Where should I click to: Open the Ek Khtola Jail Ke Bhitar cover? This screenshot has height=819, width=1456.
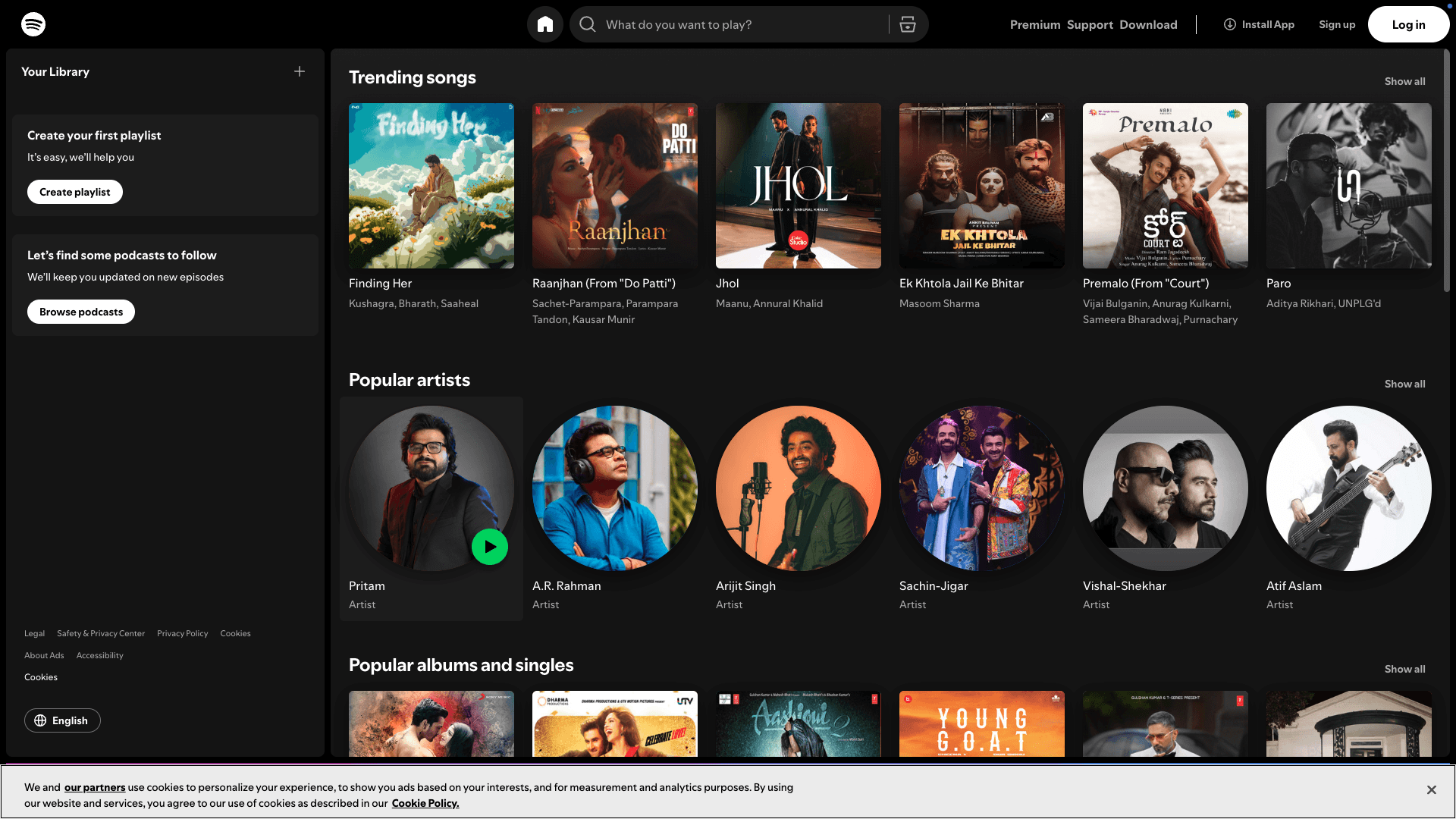pyautogui.click(x=982, y=186)
